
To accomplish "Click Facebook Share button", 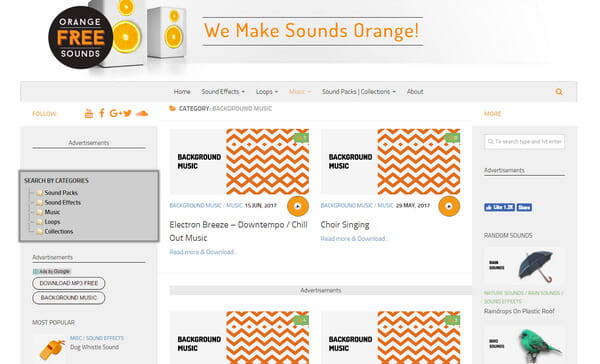I will (524, 207).
